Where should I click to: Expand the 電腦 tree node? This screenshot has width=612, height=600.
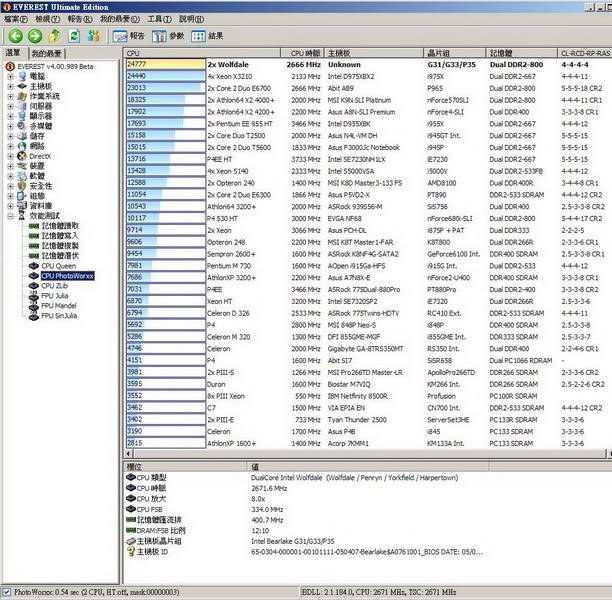coord(11,77)
